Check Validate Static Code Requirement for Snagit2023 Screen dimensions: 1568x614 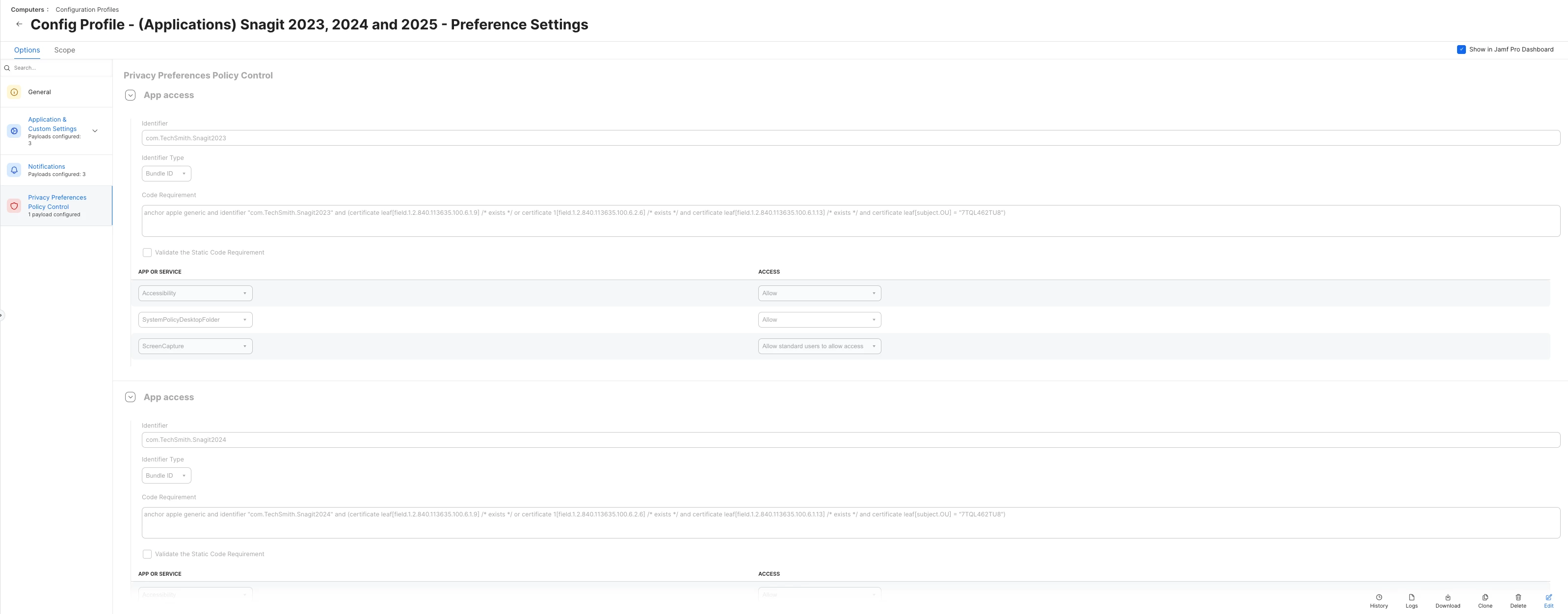pyautogui.click(x=147, y=253)
